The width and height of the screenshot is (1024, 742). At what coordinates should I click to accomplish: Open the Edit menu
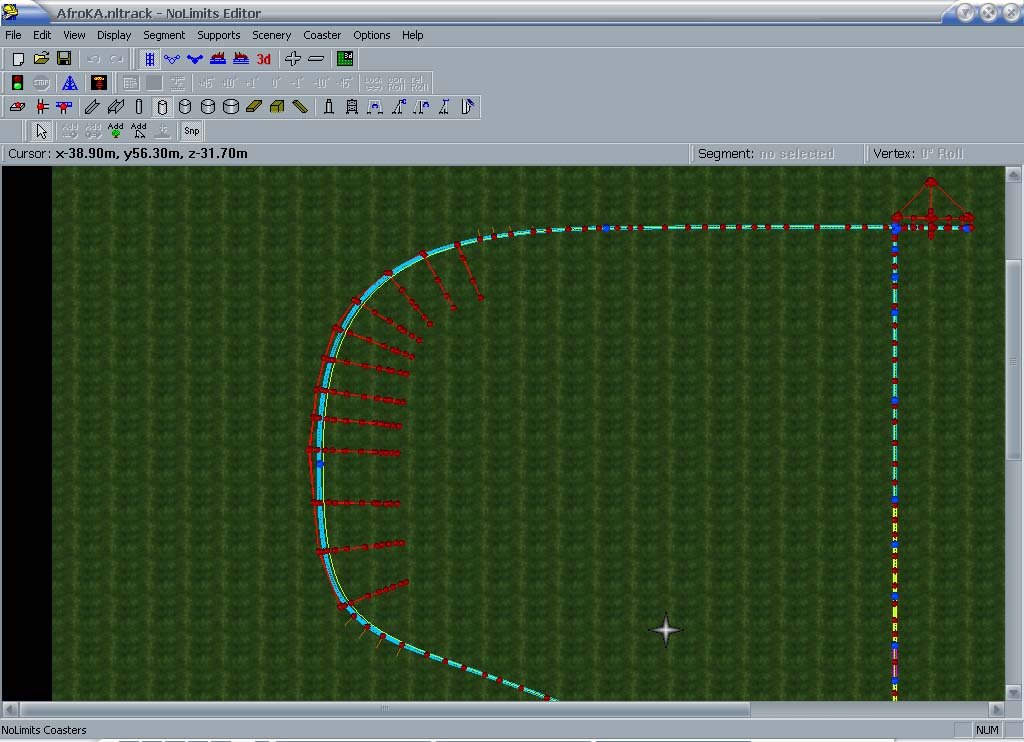coord(42,35)
